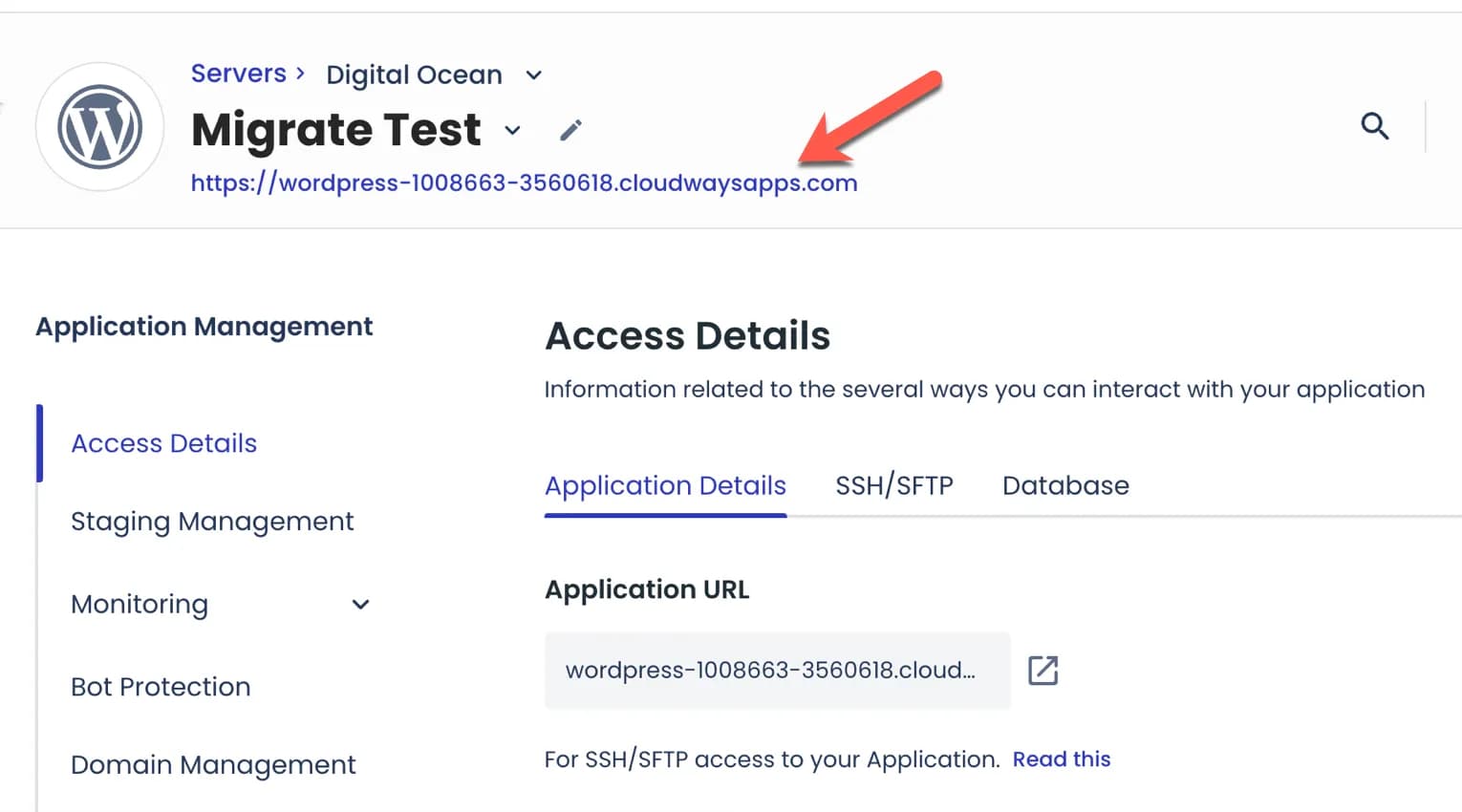Open Domain Management section
The width and height of the screenshot is (1462, 812).
(212, 764)
